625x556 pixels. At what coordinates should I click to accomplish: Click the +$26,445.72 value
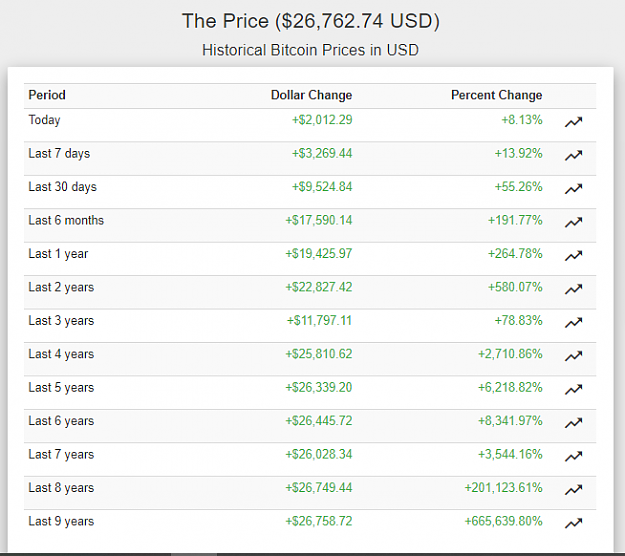click(x=319, y=421)
